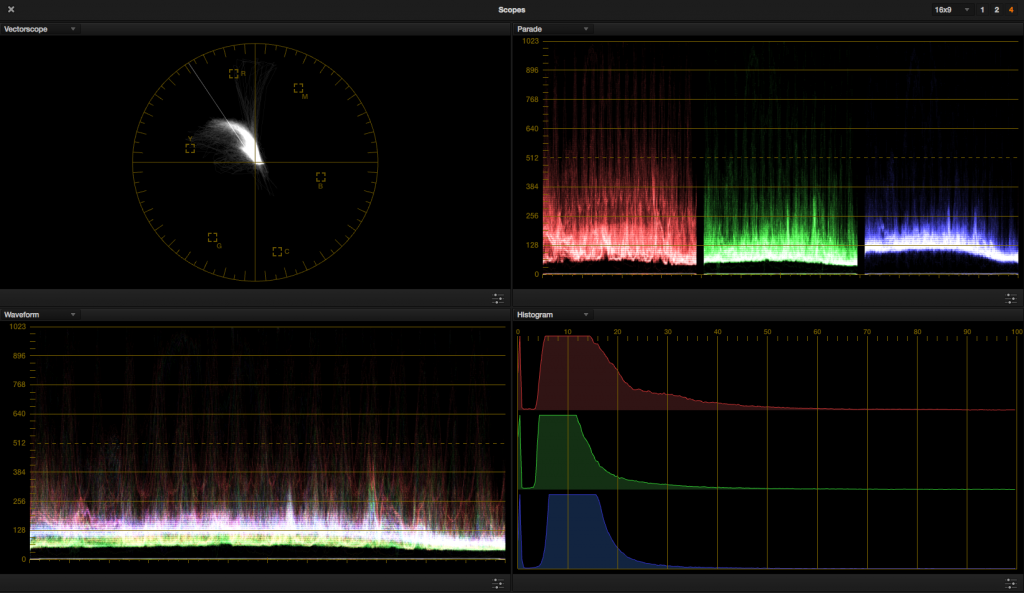The image size is (1024, 593).
Task: Click the Scopes title bar label
Action: pyautogui.click(x=511, y=9)
